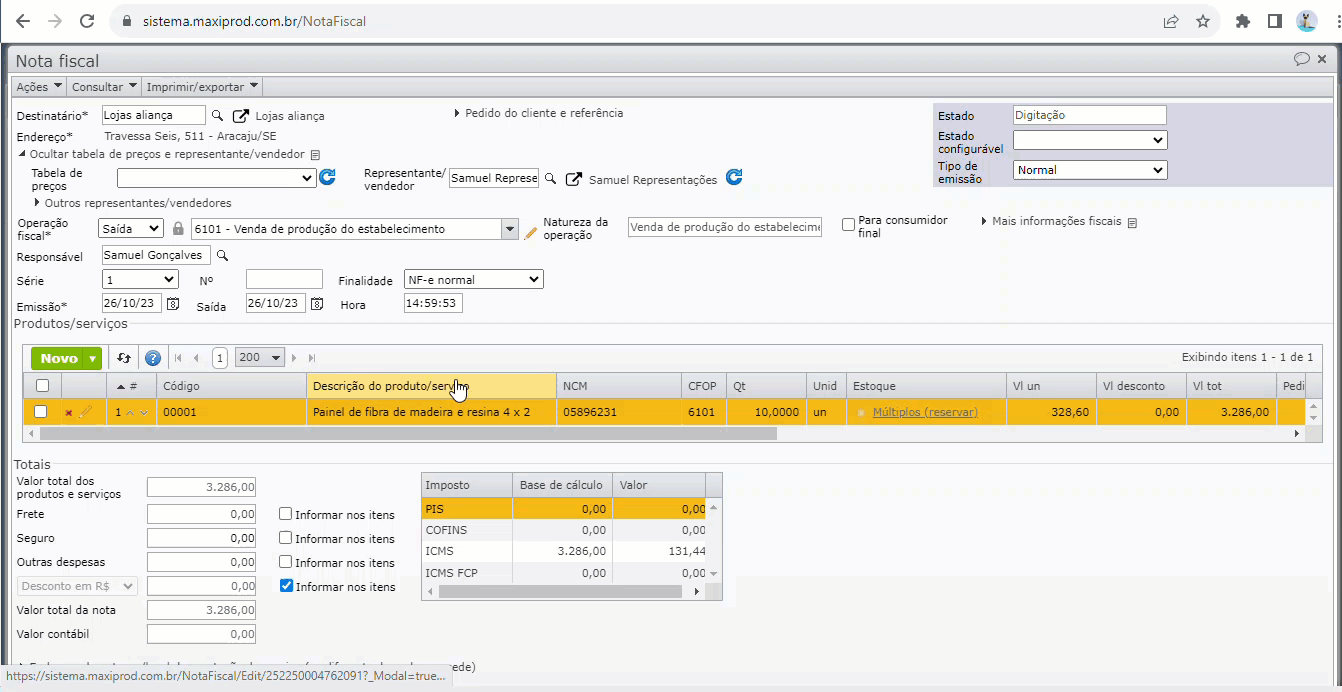
Task: Select the checkbox for product row 00001
Action: 41,411
